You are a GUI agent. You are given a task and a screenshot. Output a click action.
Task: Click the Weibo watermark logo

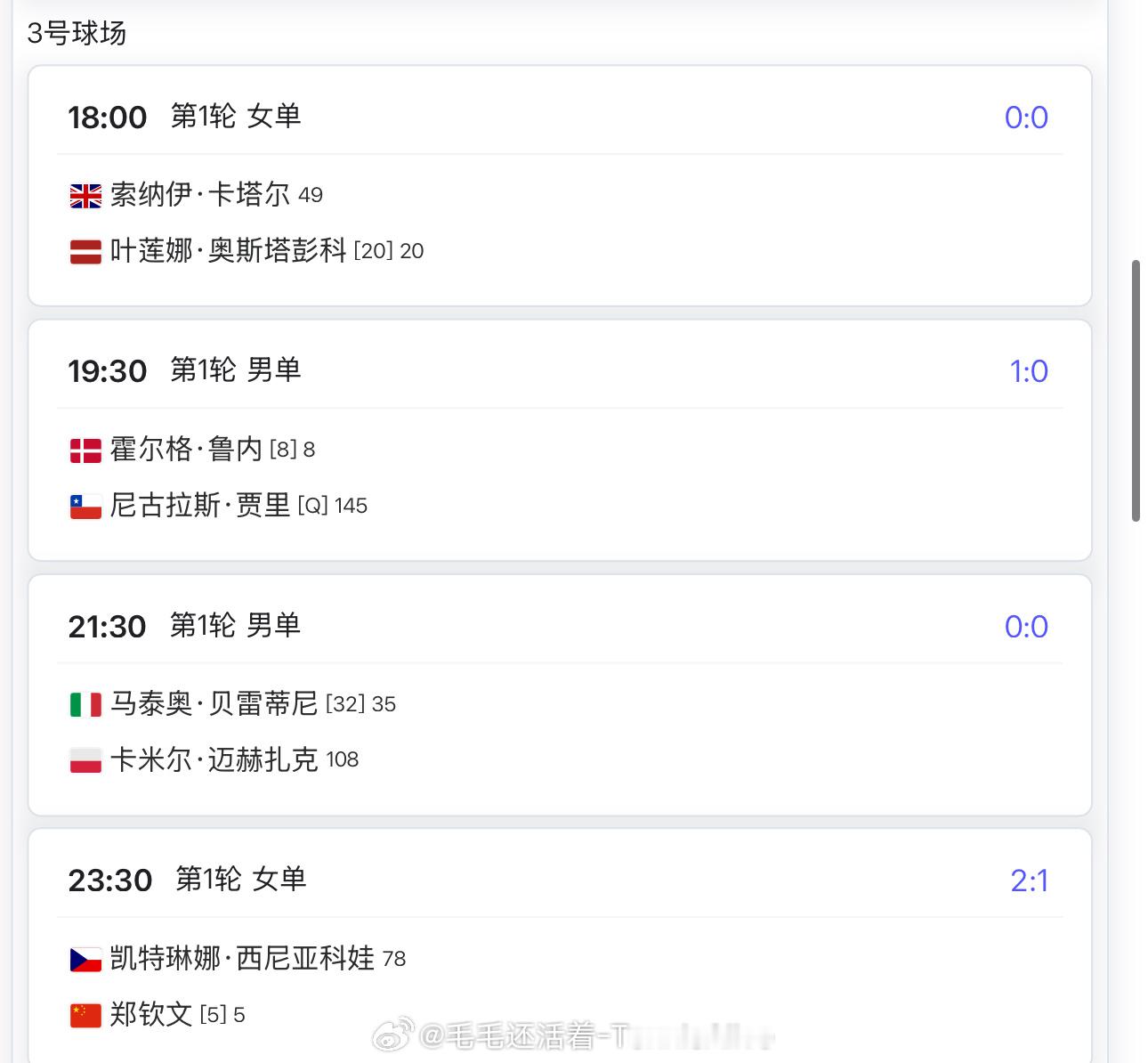(392, 1035)
